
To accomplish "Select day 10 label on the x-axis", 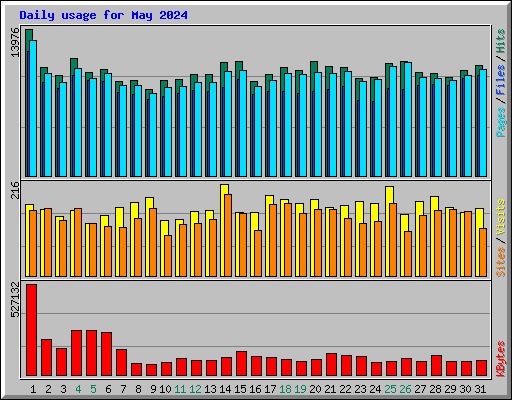I will point(165,389).
